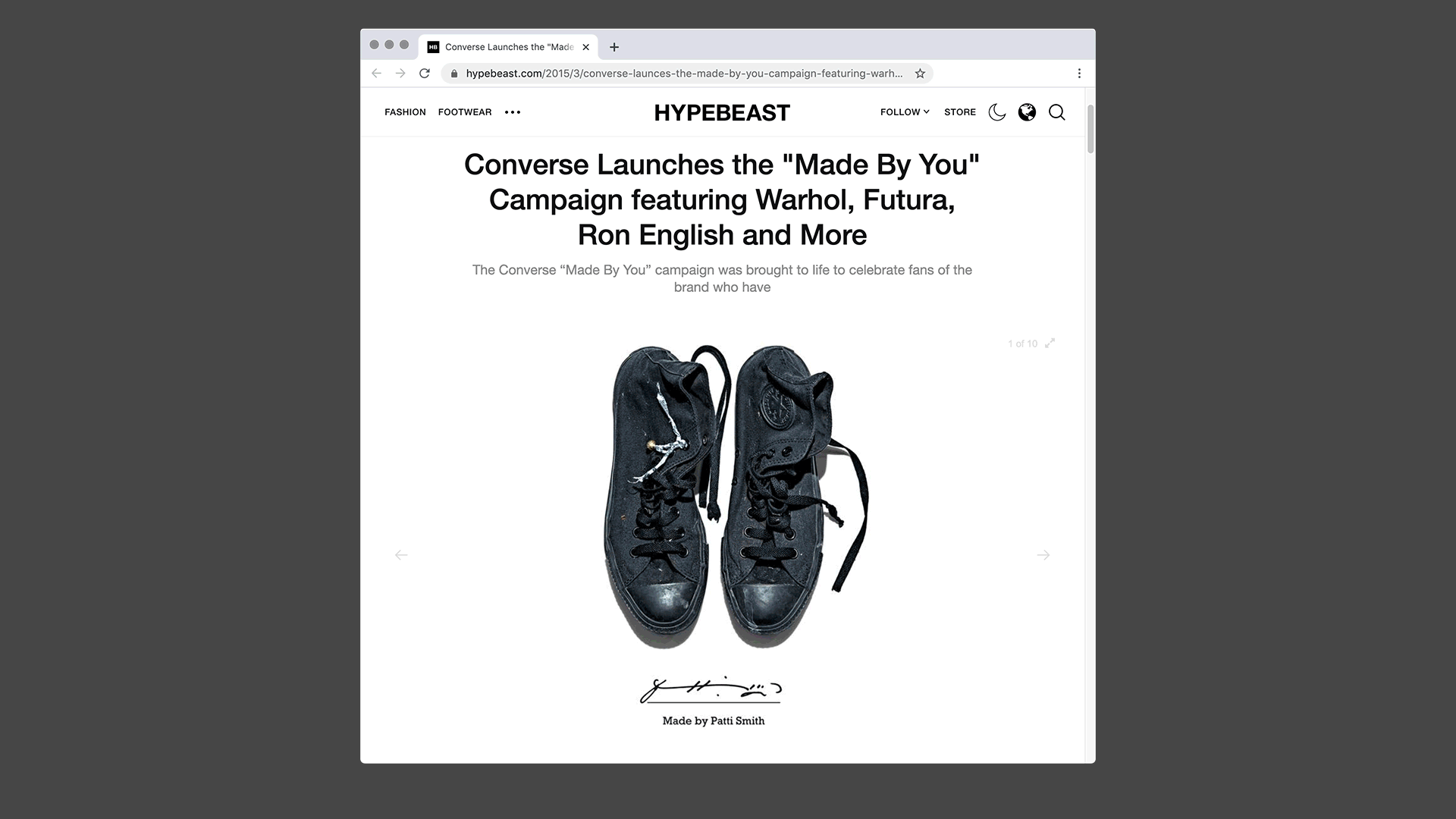Viewport: 1456px width, 819px height.
Task: Open the FOOTWEAR section
Action: 465,112
